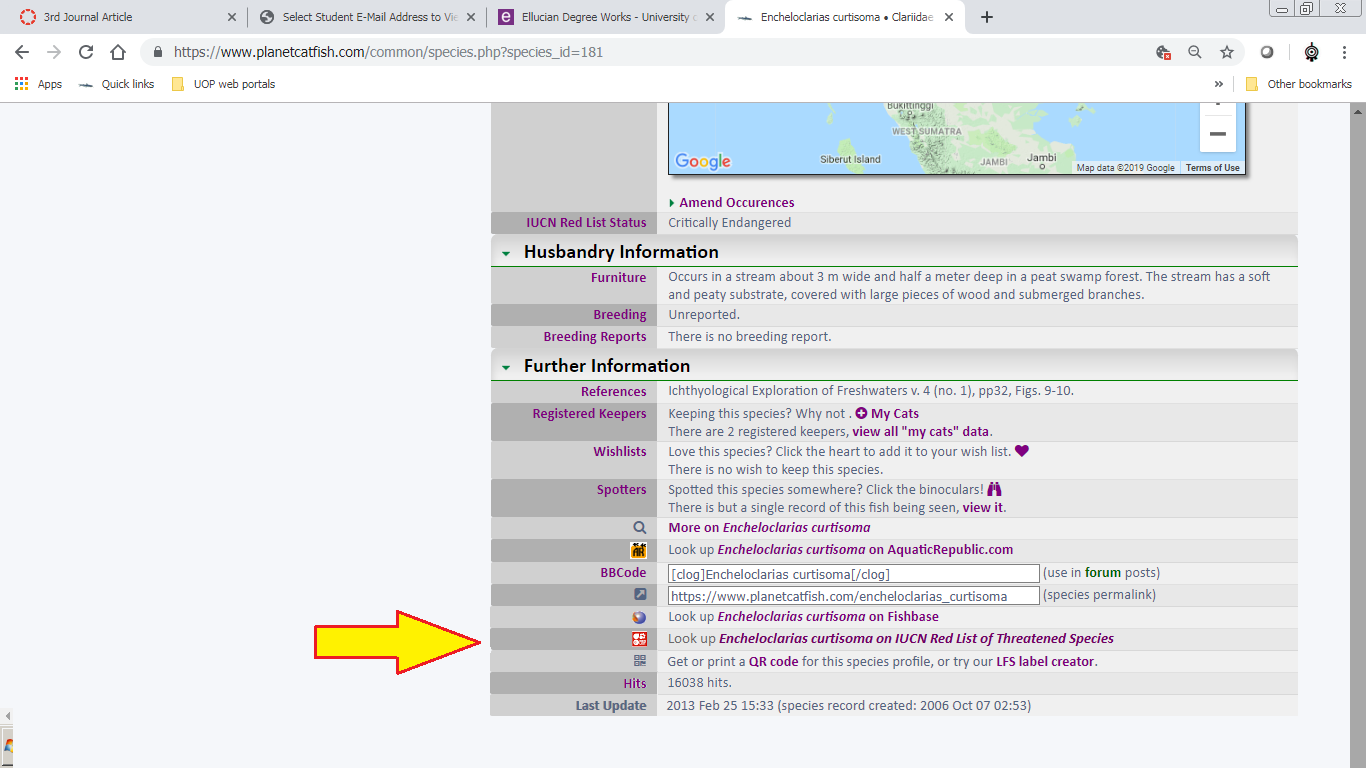Open the Other bookmarks folder

1299,84
